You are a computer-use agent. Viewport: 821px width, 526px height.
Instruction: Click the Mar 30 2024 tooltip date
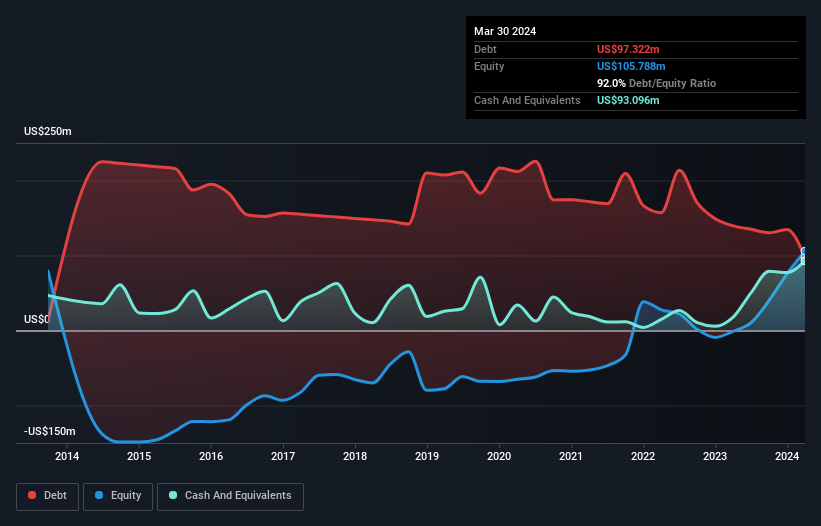[505, 31]
